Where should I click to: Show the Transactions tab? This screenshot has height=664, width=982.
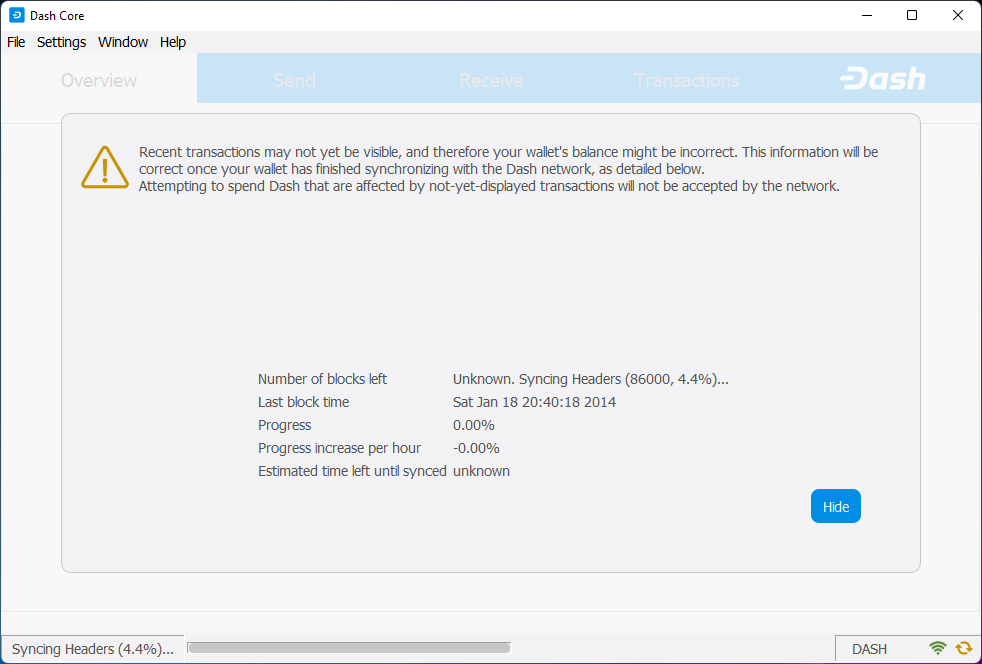[x=687, y=80]
